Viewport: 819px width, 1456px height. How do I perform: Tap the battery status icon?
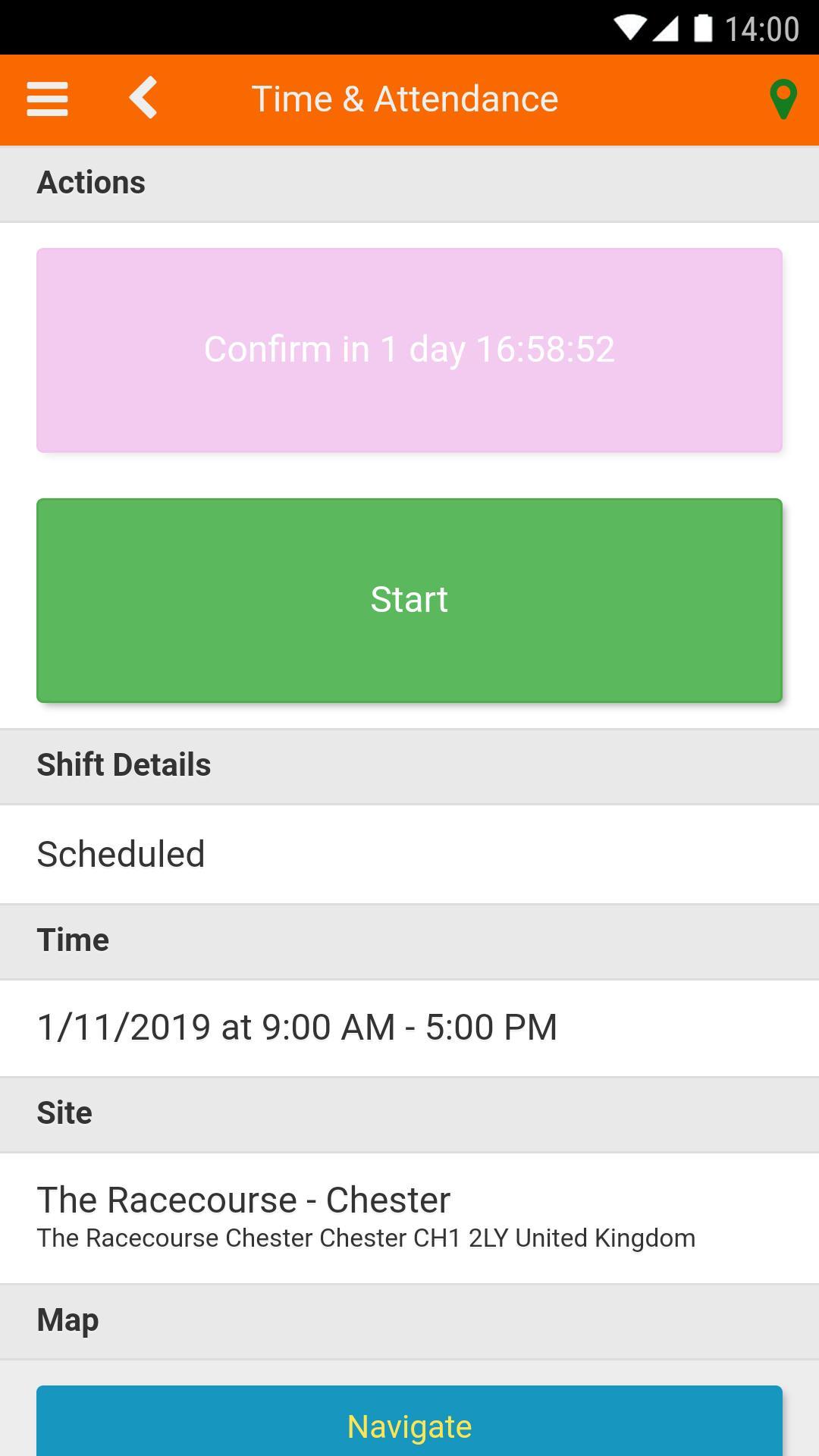tap(703, 29)
